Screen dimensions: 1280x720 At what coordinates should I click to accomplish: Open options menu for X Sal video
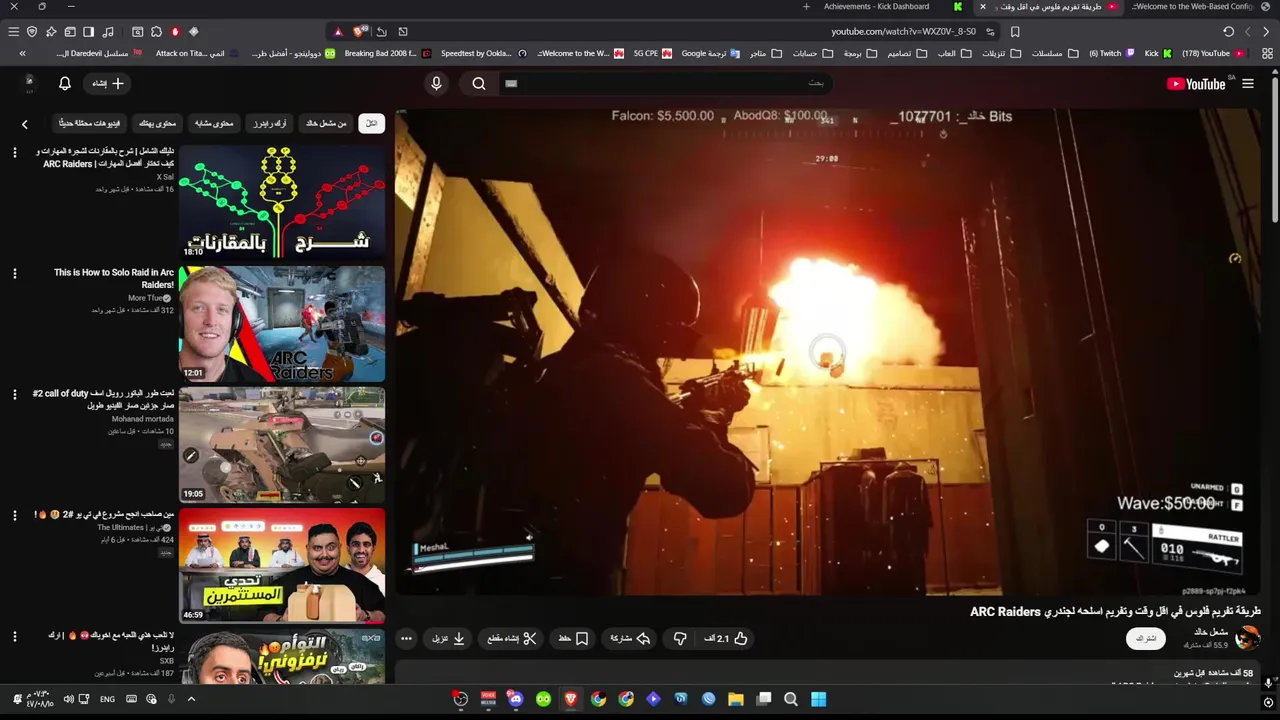coord(15,152)
